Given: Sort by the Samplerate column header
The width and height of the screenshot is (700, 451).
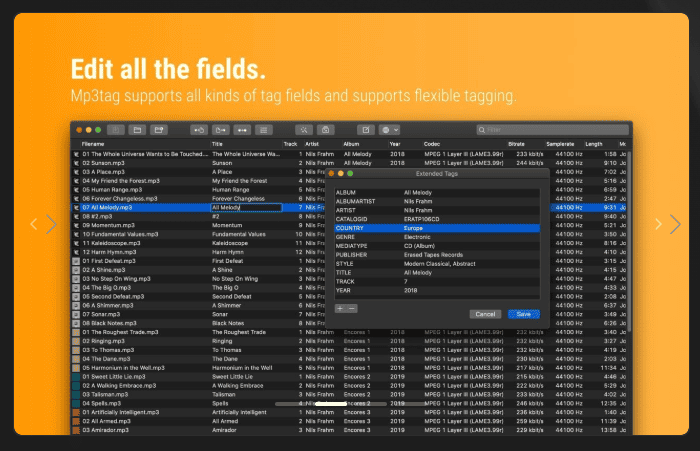Looking at the screenshot, I should (x=560, y=144).
